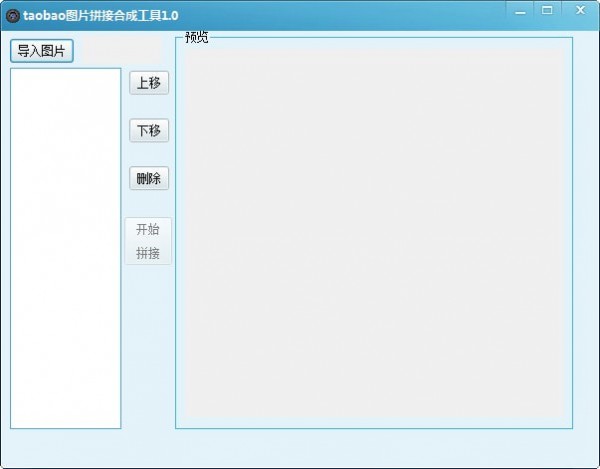Select the 预览 group label

click(x=197, y=38)
